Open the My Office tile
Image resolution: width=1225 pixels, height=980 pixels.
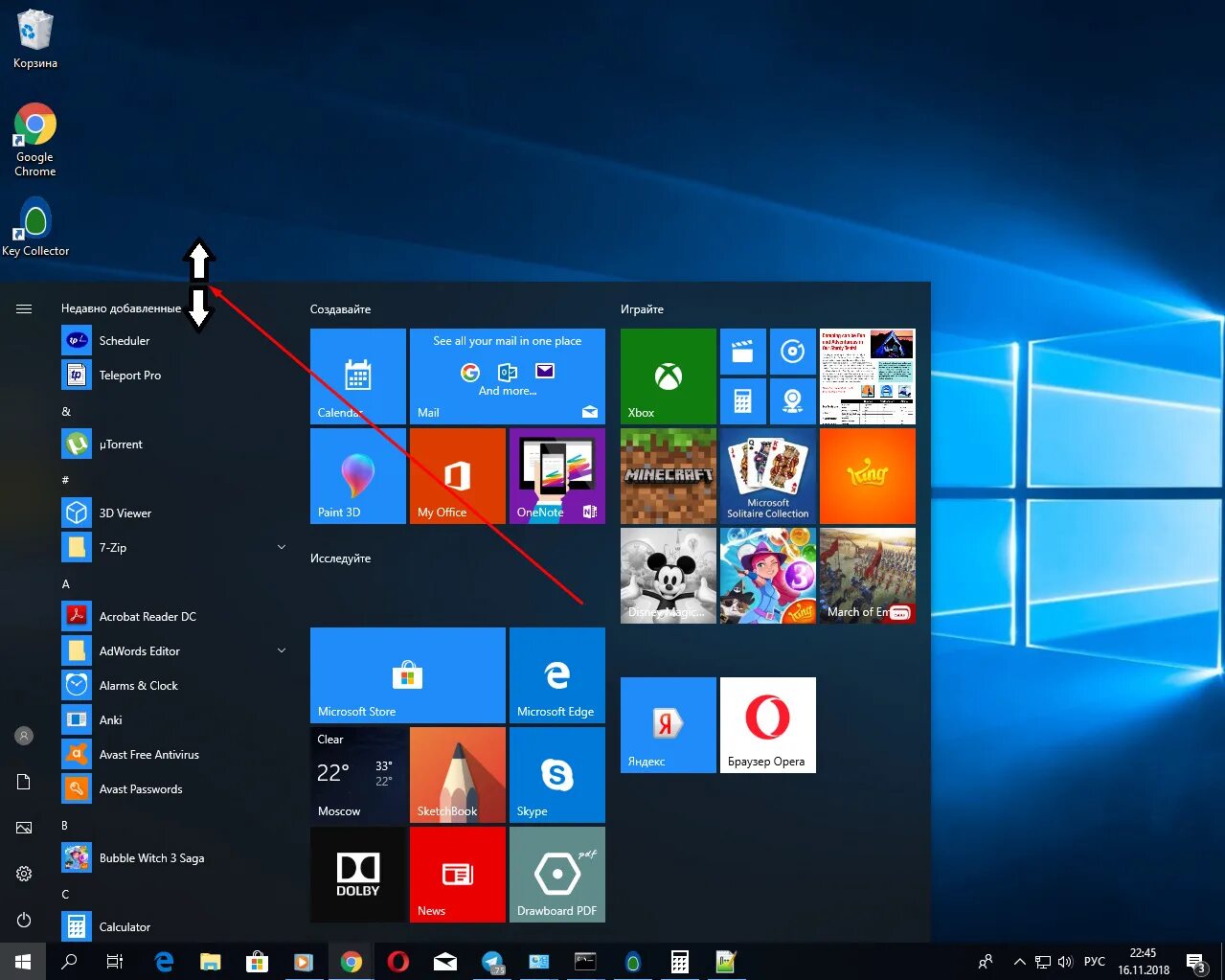coord(458,476)
